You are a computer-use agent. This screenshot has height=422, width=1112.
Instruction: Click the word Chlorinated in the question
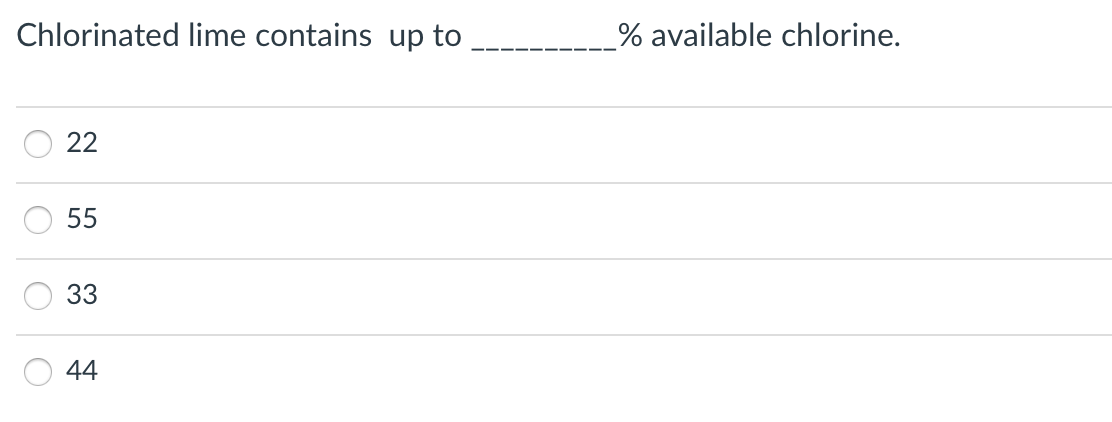pos(98,35)
